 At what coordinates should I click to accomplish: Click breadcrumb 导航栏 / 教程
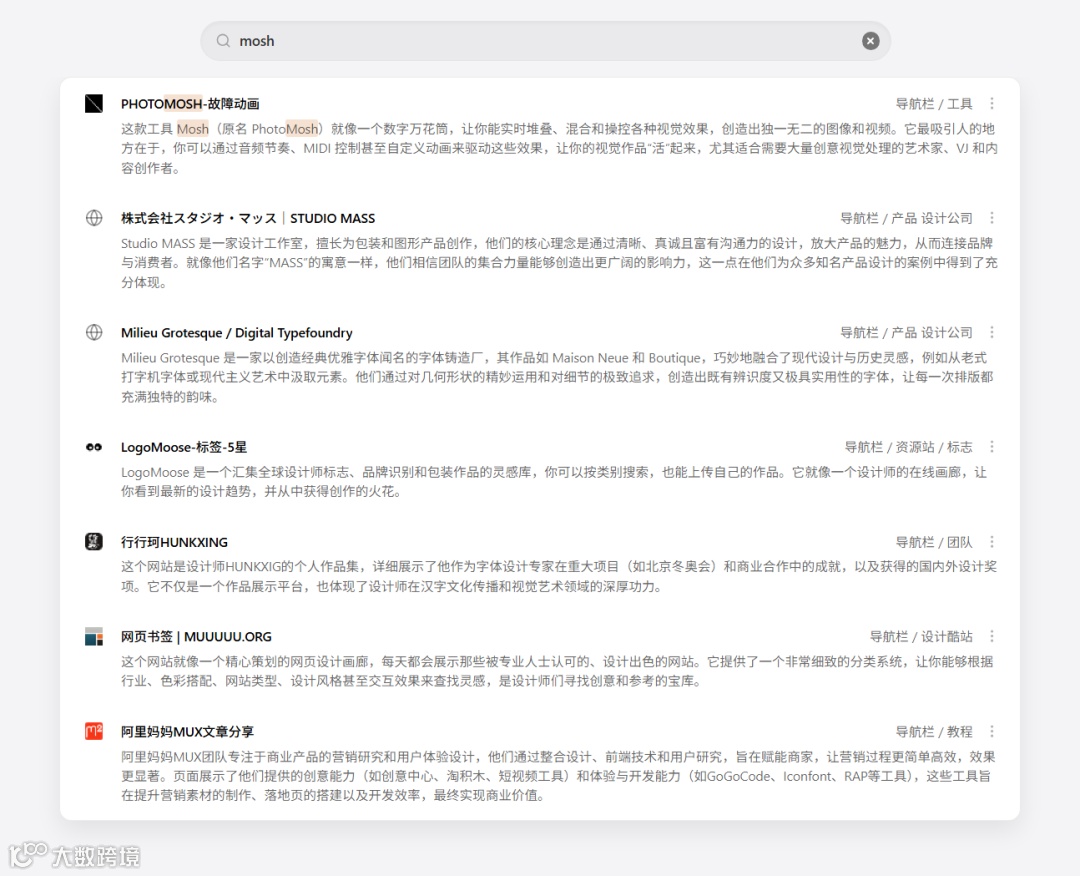coord(933,731)
